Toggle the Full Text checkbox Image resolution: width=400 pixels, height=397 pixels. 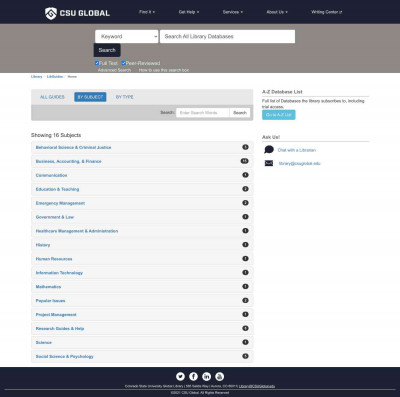[x=97, y=63]
